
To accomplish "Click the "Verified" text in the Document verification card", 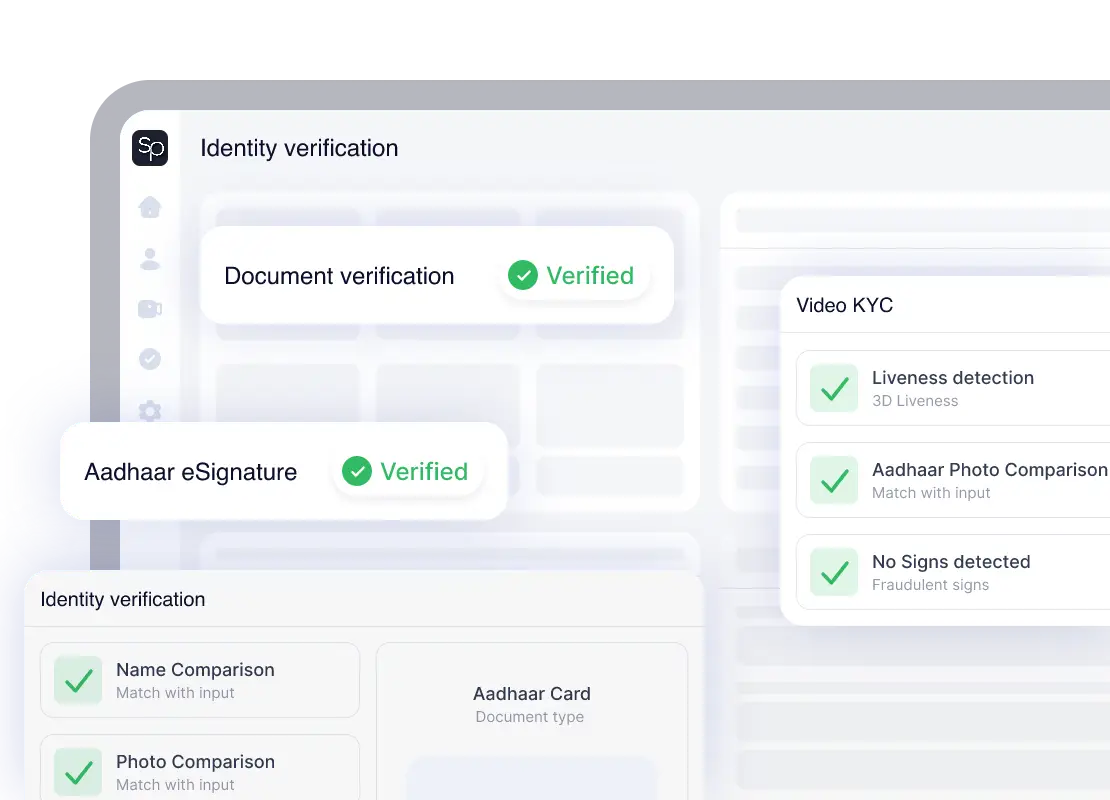I will [x=590, y=275].
